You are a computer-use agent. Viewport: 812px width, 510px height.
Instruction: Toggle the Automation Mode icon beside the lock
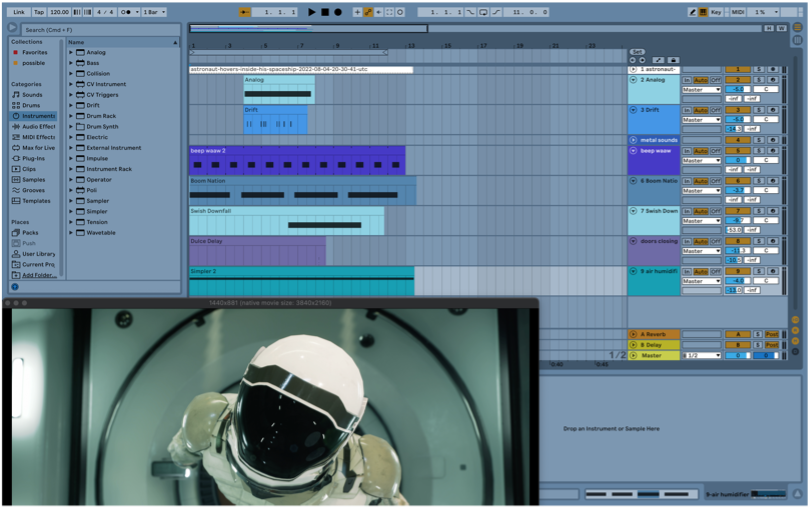pos(658,60)
